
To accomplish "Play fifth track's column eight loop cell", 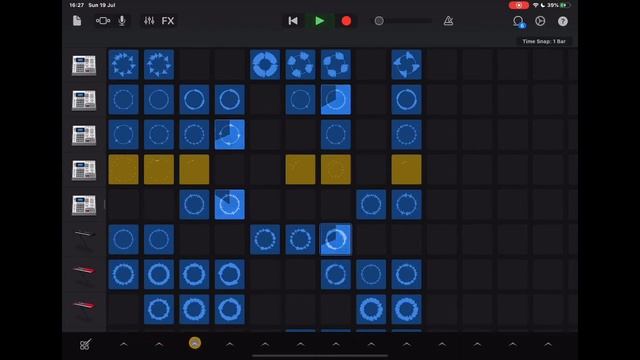I will [x=371, y=204].
